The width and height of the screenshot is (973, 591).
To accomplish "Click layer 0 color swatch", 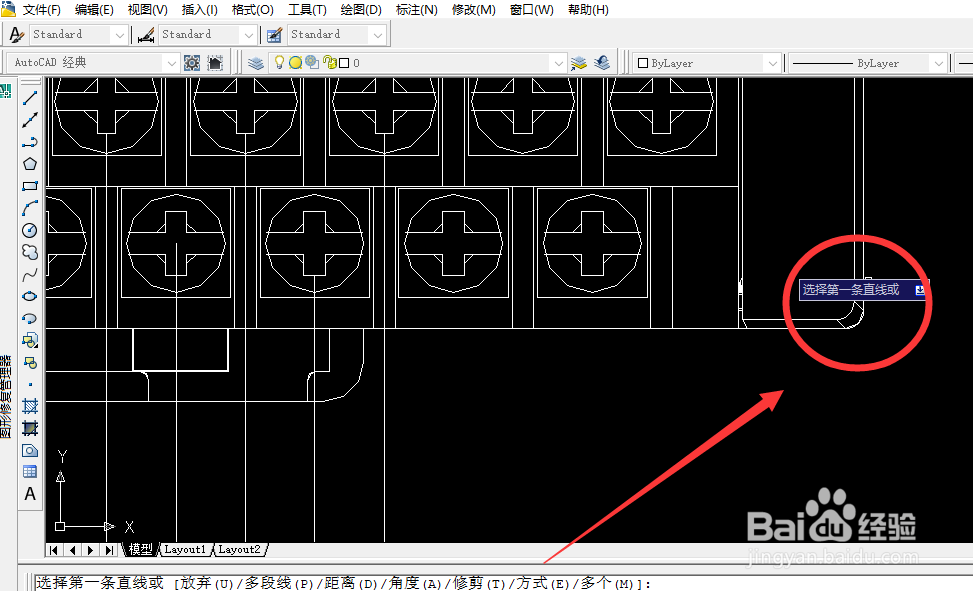I will pos(344,63).
